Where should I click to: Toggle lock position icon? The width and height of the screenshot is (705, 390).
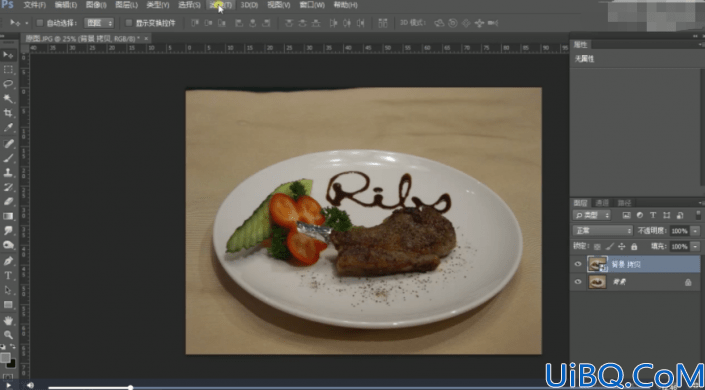click(622, 247)
